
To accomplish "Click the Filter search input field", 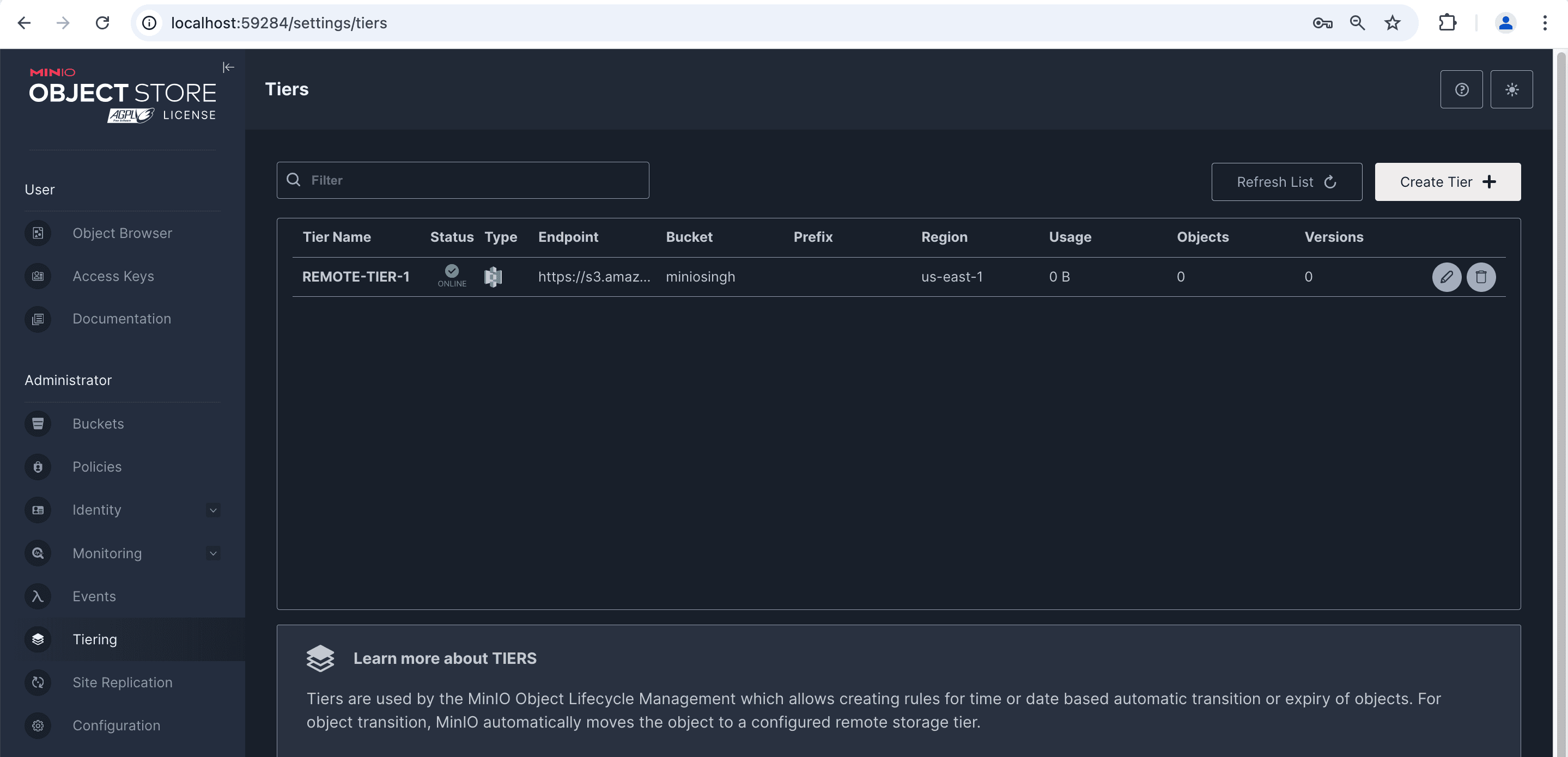I will click(463, 179).
